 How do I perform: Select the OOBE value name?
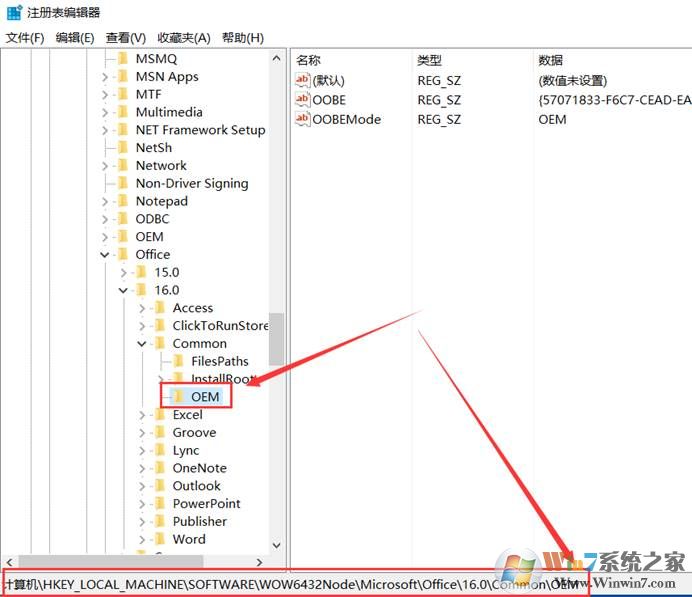tap(329, 100)
